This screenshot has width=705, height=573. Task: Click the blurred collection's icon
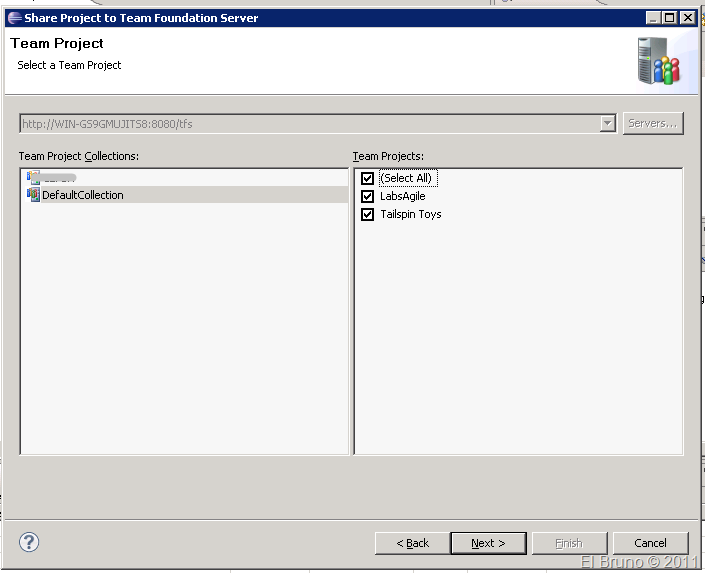pos(33,177)
